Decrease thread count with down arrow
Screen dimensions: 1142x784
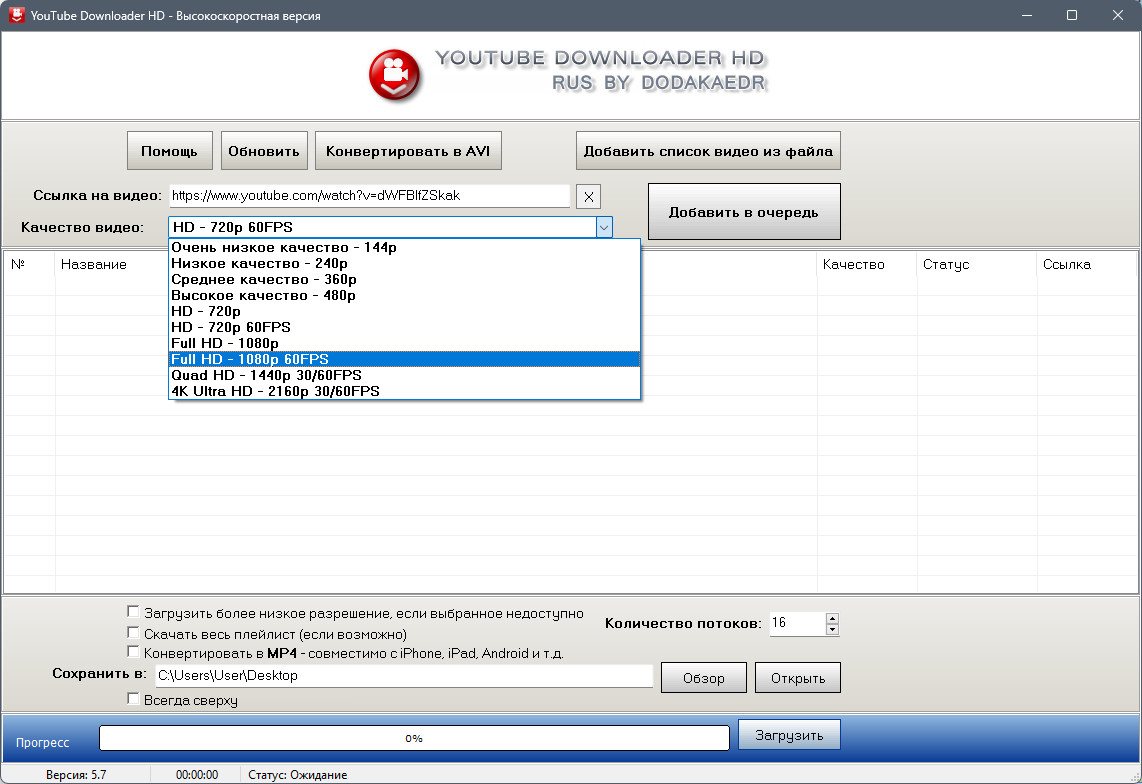click(x=832, y=630)
